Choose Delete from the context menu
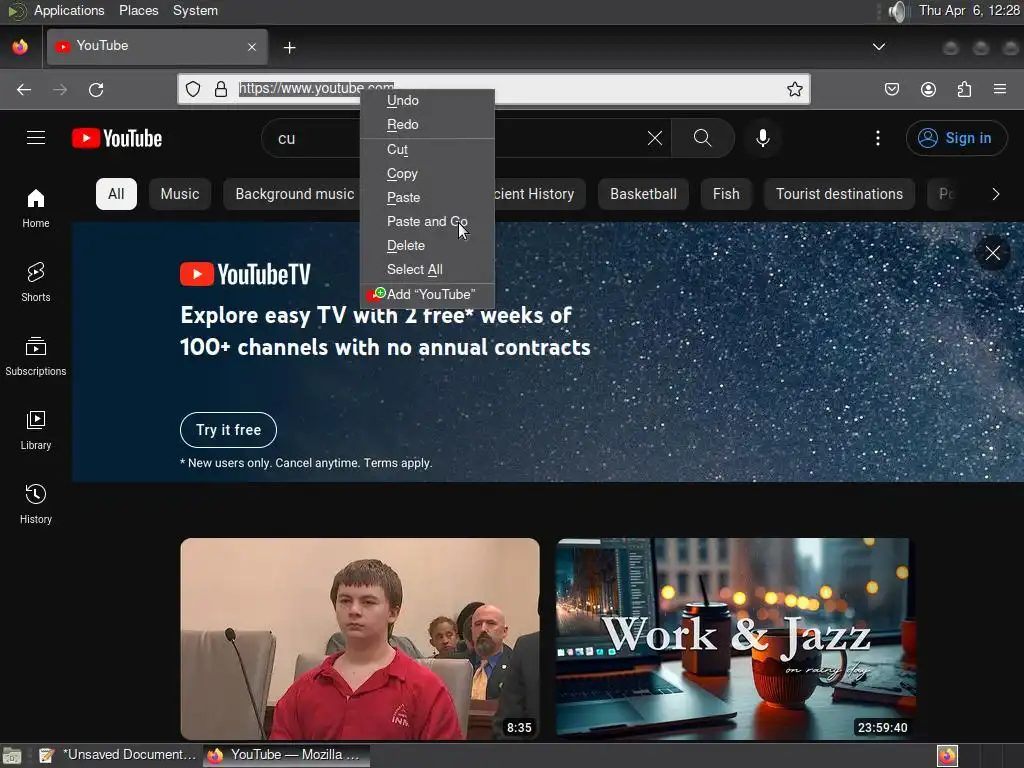The height and width of the screenshot is (768, 1024). coord(427,246)
